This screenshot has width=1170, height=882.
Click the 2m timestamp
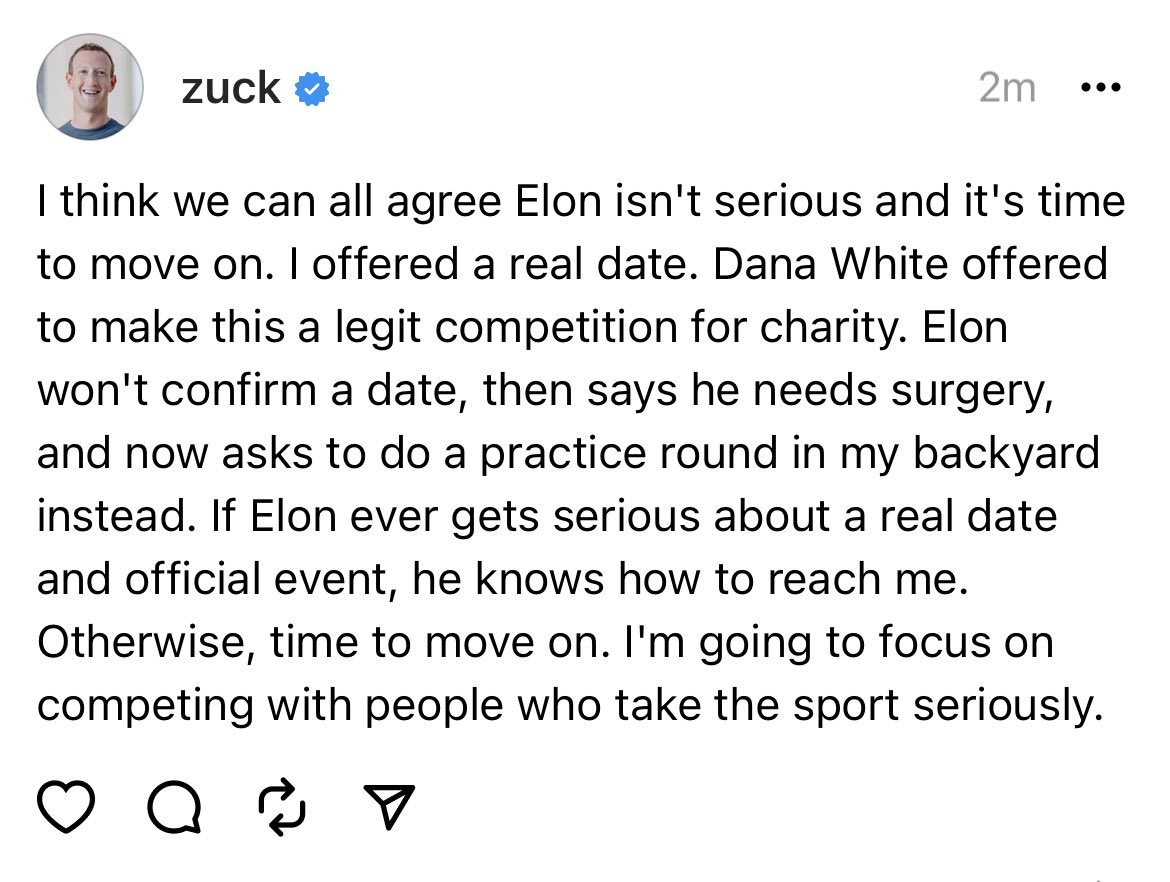click(1006, 88)
